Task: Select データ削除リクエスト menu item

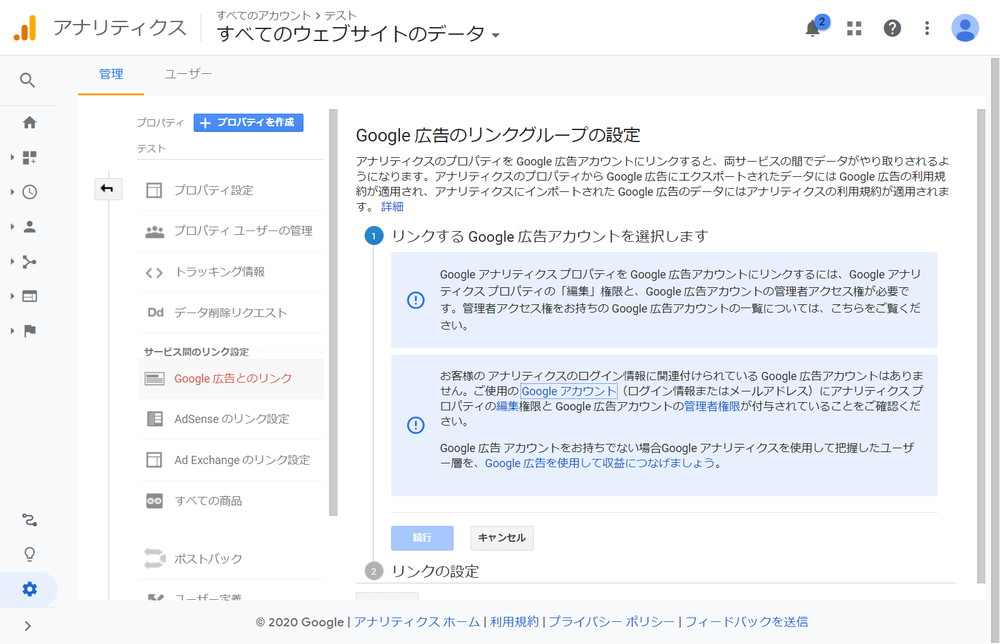Action: [231, 312]
